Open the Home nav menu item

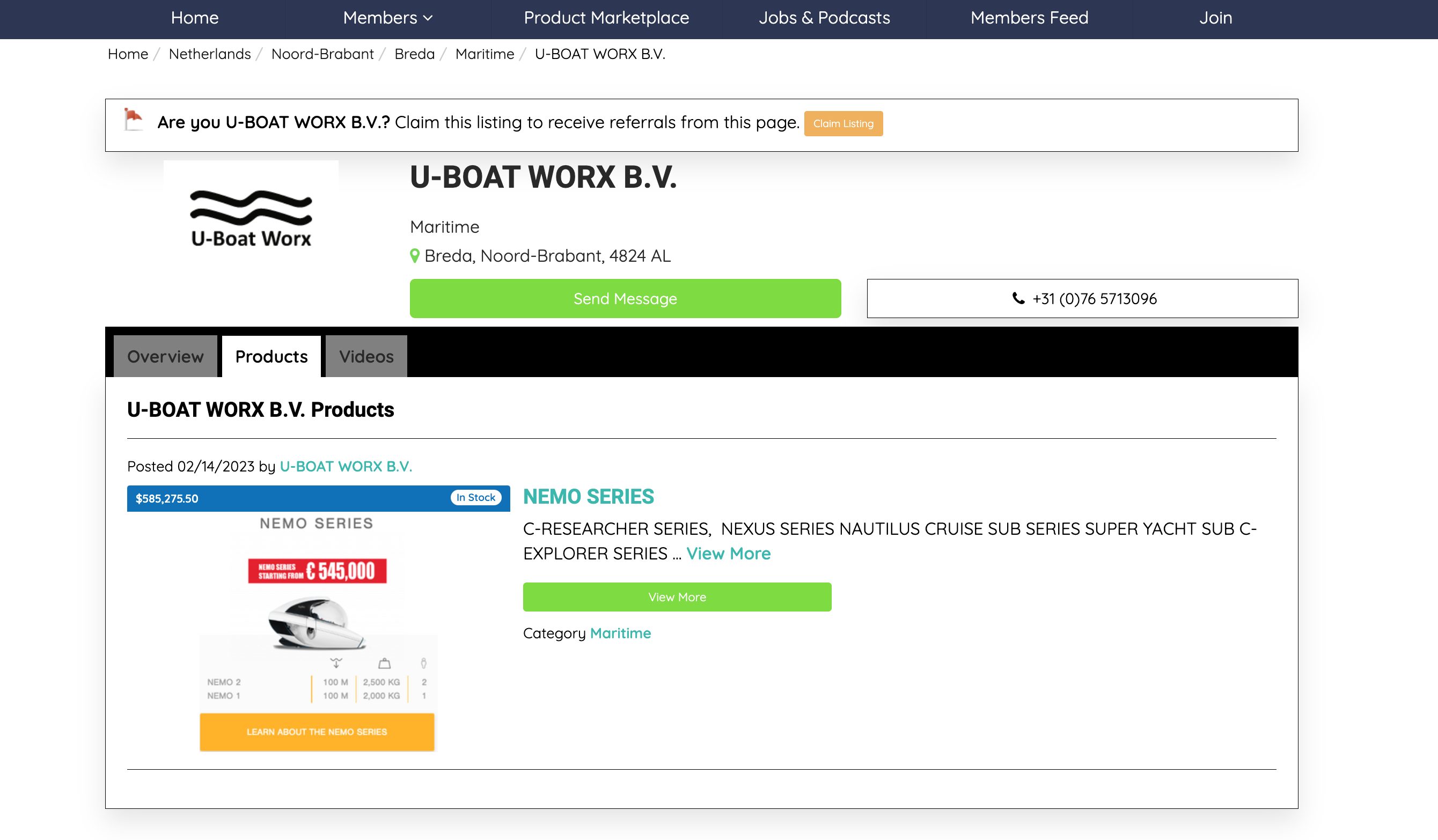(195, 18)
